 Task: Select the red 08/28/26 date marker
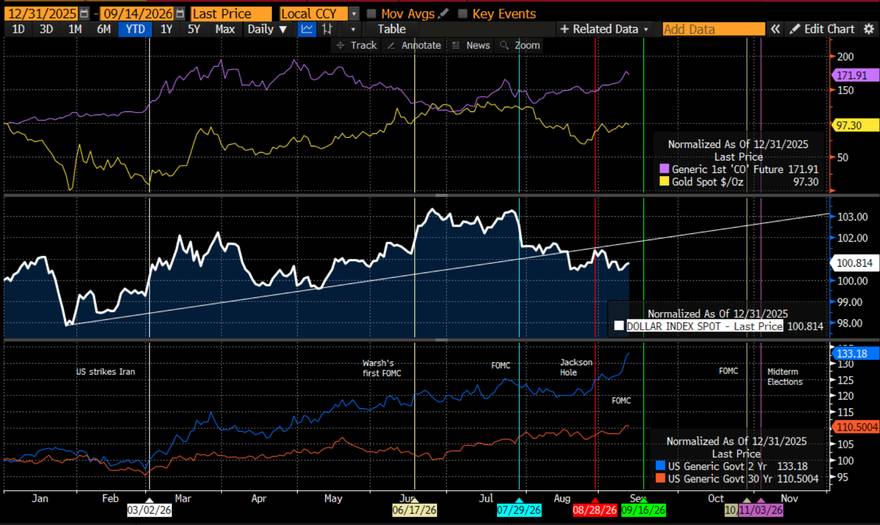[595, 510]
